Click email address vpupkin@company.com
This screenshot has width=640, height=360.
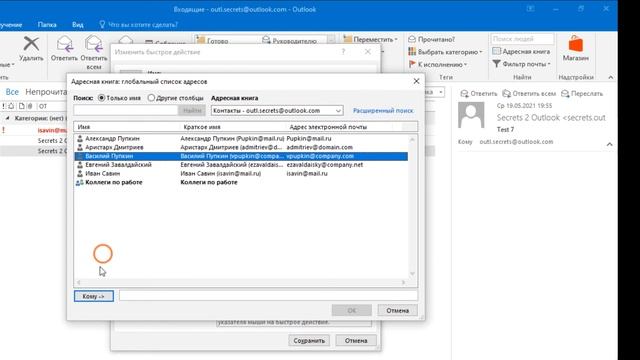tap(320, 156)
